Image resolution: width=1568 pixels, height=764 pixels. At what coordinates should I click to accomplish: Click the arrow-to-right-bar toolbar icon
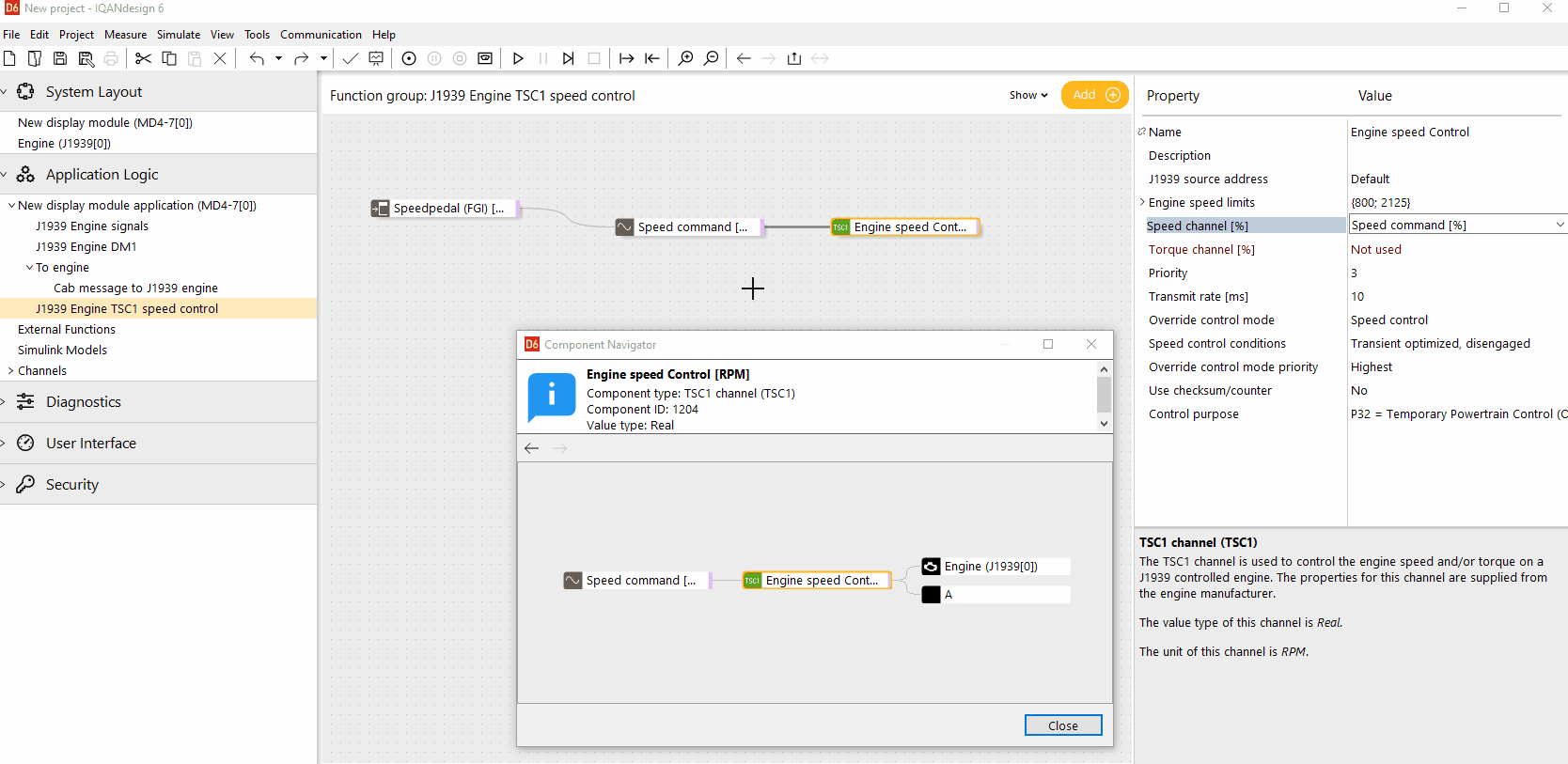626,58
